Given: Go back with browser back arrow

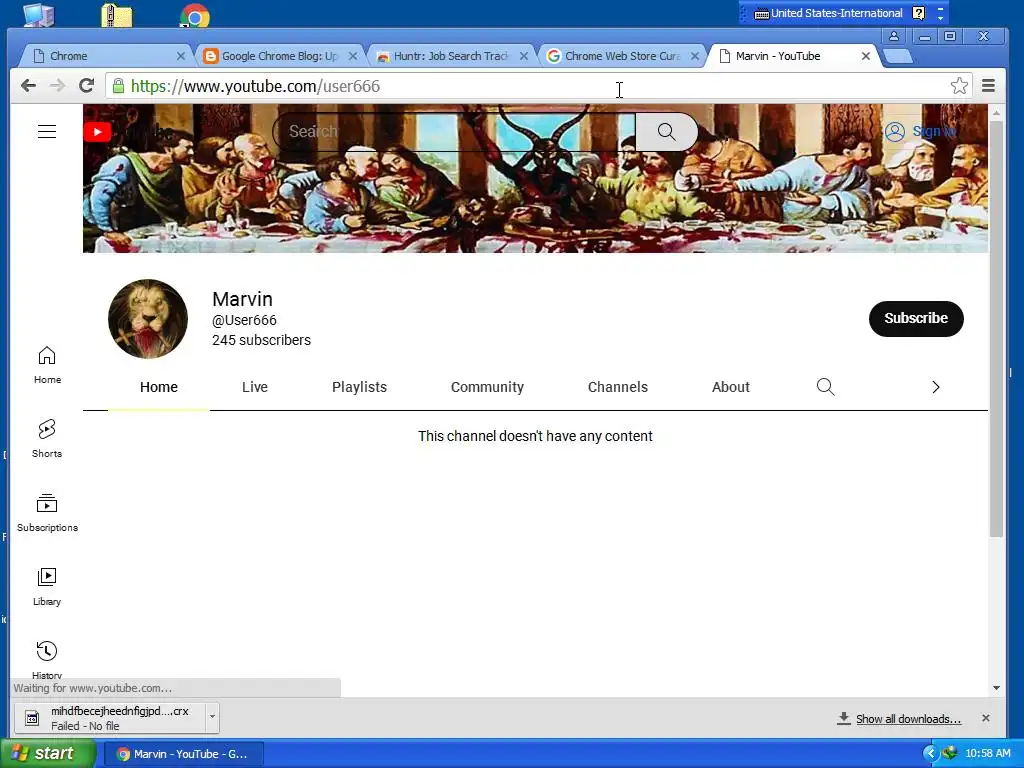Looking at the screenshot, I should [x=28, y=86].
